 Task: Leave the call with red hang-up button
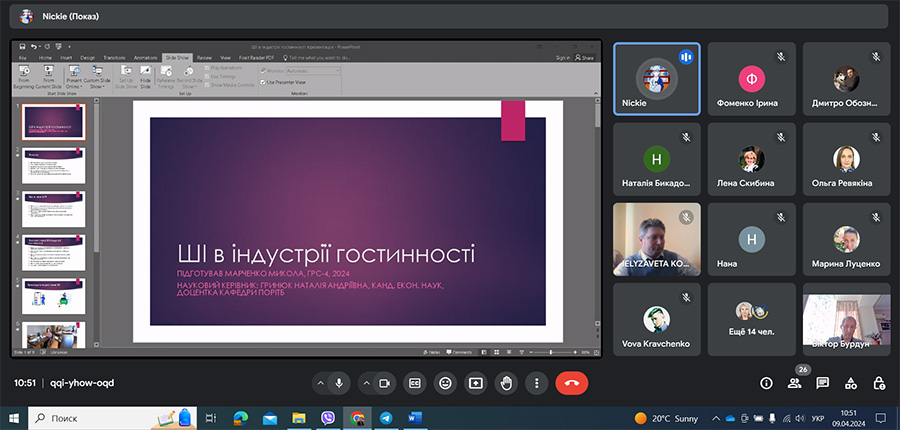tap(572, 383)
